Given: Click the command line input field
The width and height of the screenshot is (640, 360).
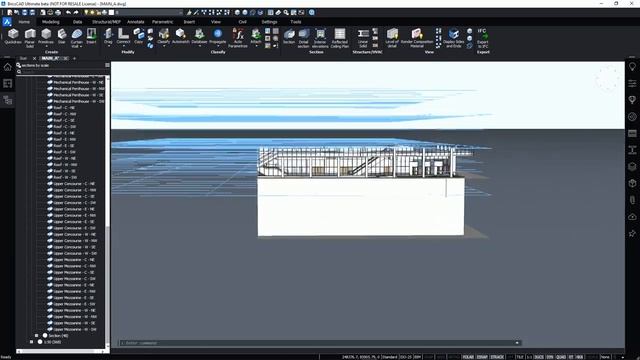Looking at the screenshot, I should tap(320, 343).
